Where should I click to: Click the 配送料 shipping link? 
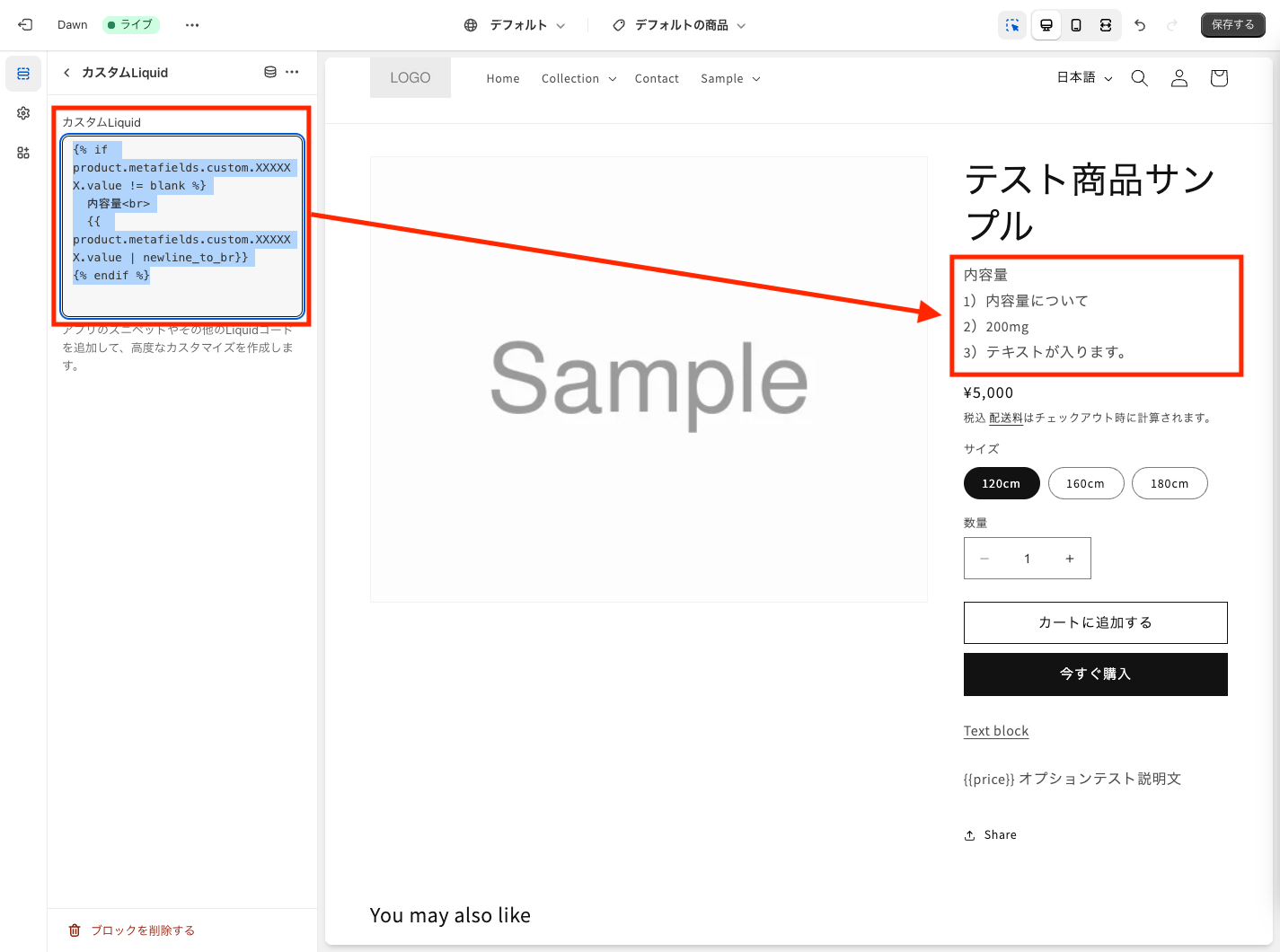1006,418
